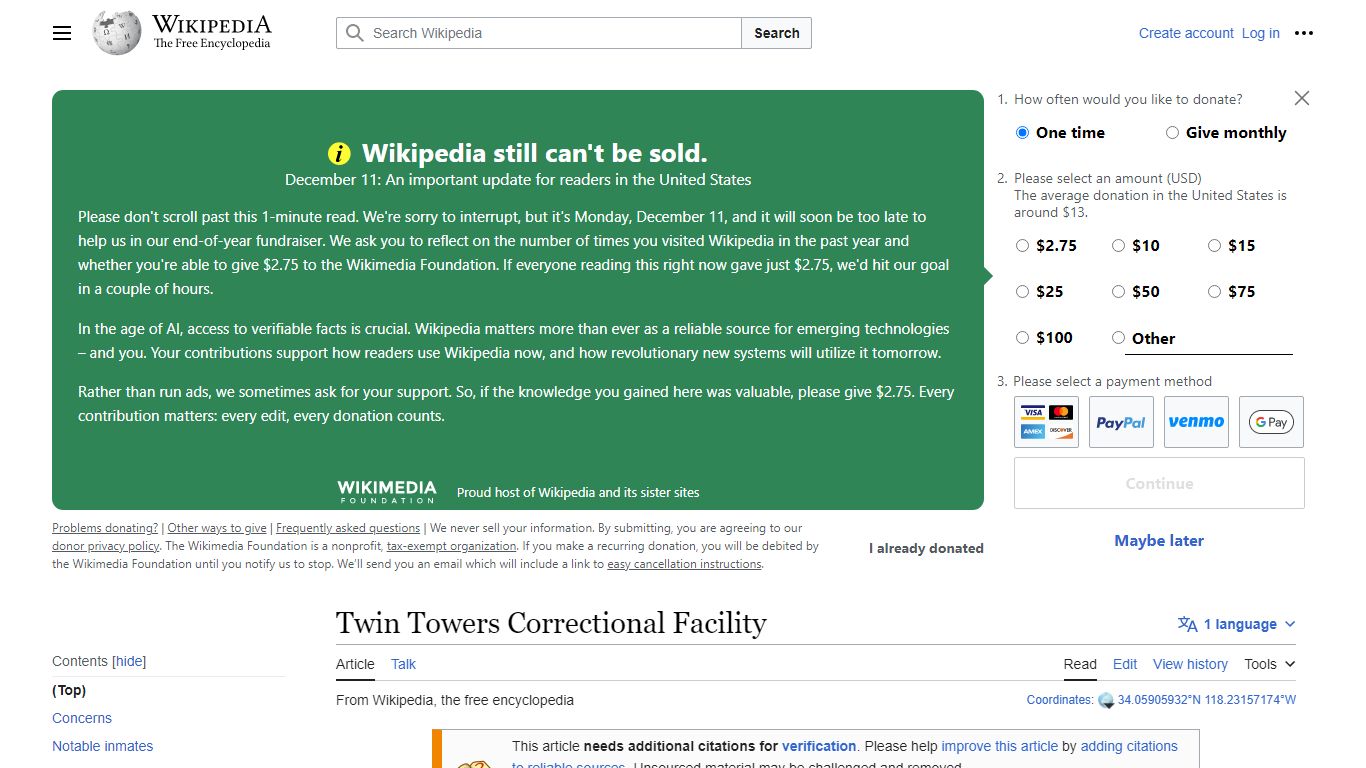Click the Search button

click(x=777, y=33)
